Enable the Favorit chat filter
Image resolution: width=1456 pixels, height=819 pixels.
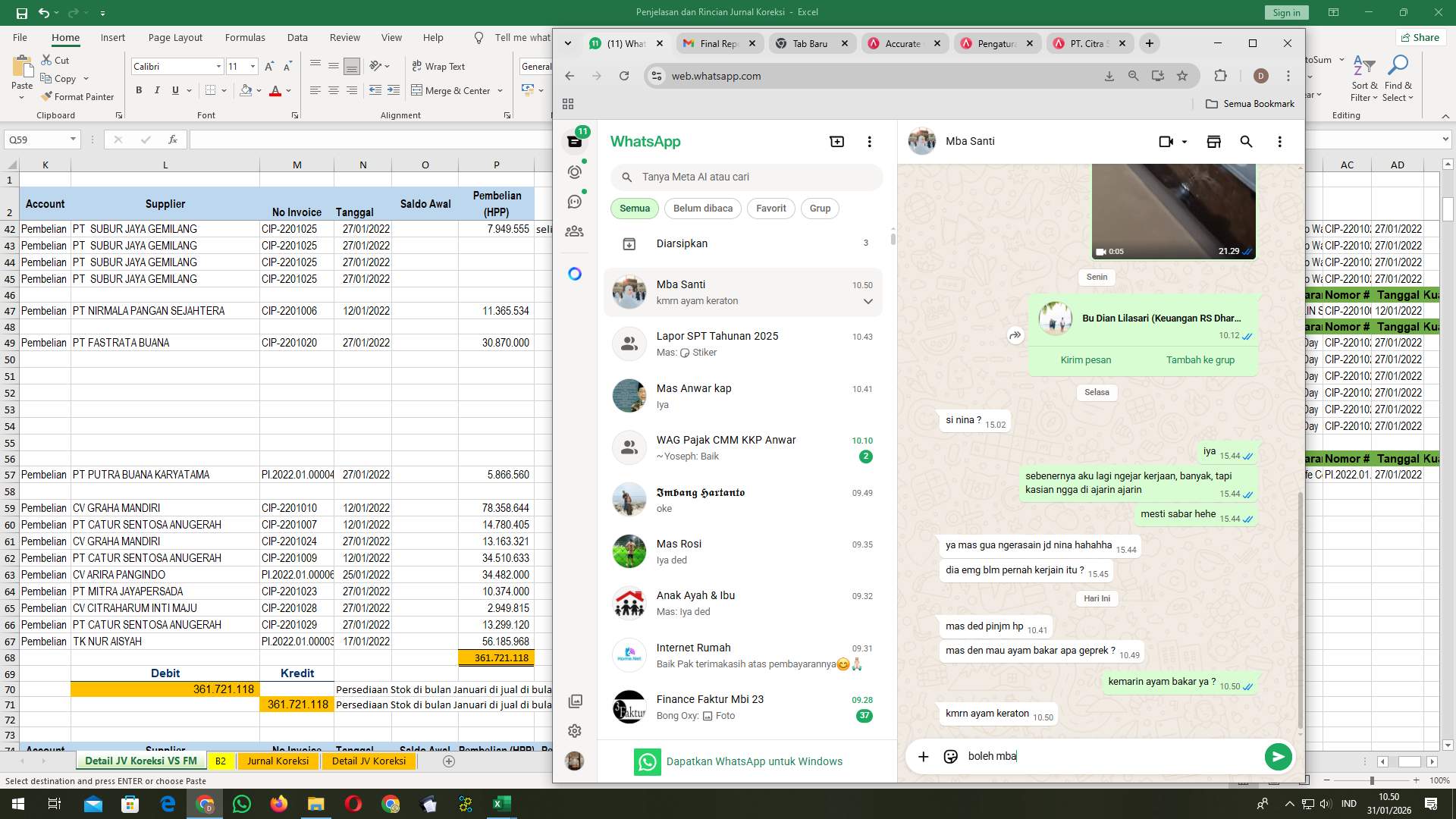coord(770,208)
